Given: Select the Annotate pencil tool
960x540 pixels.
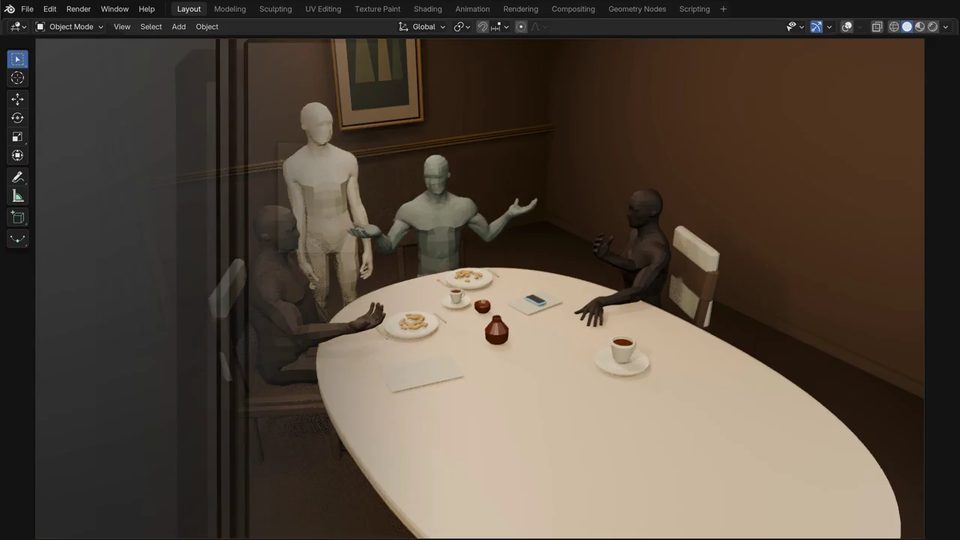Looking at the screenshot, I should click(17, 177).
